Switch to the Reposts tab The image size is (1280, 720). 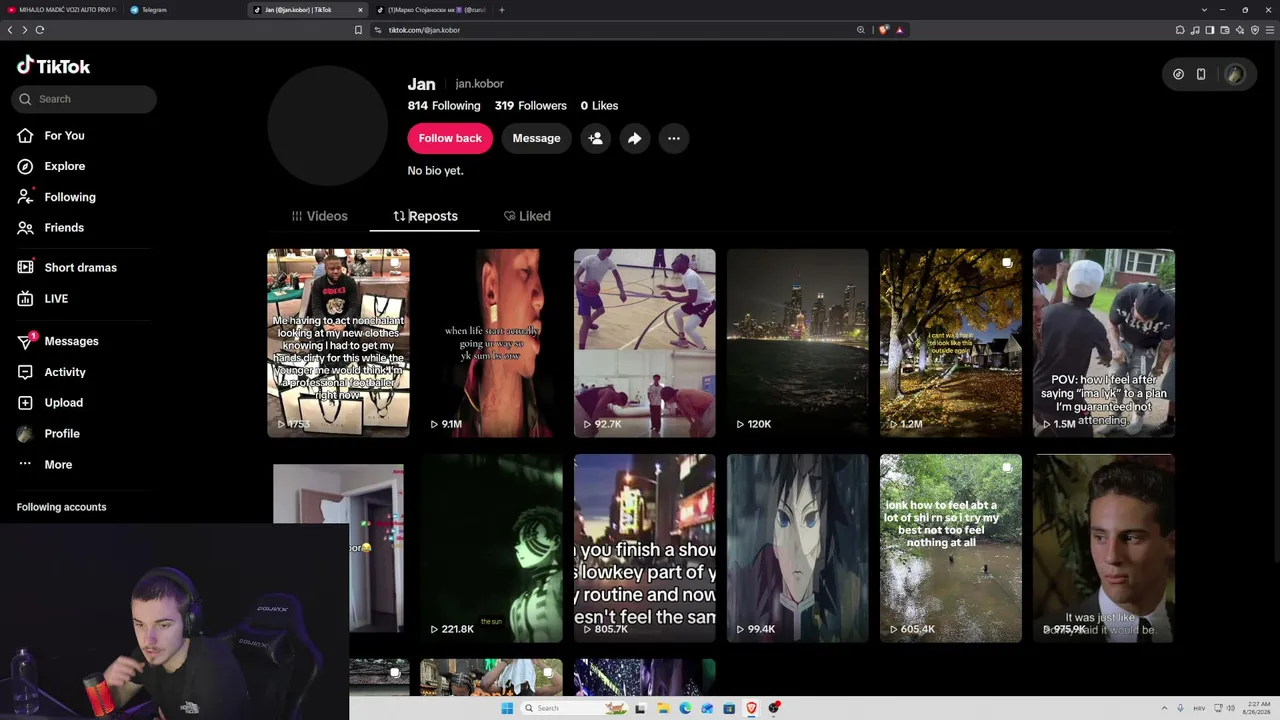425,216
